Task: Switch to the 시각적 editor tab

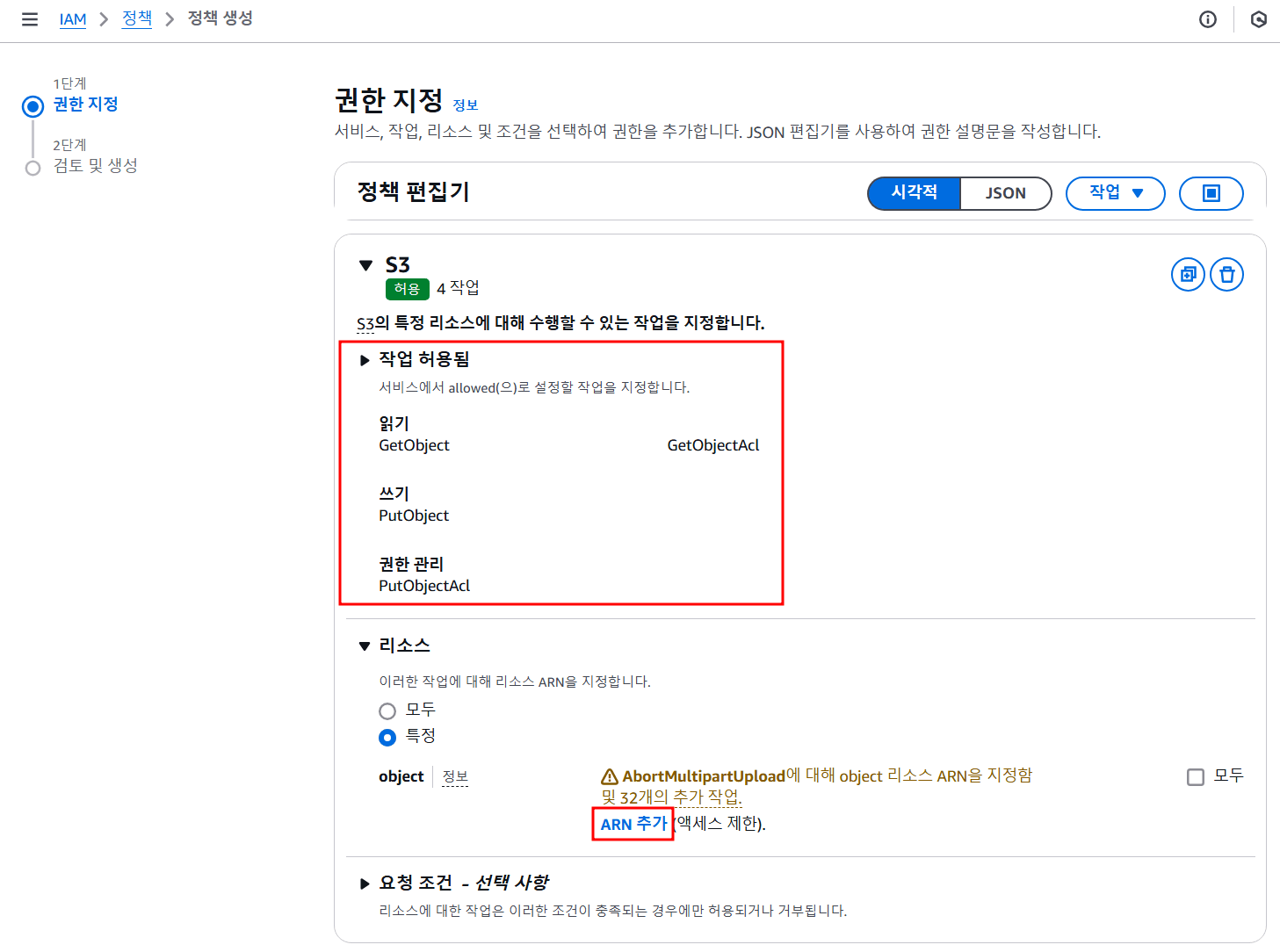Action: point(914,193)
